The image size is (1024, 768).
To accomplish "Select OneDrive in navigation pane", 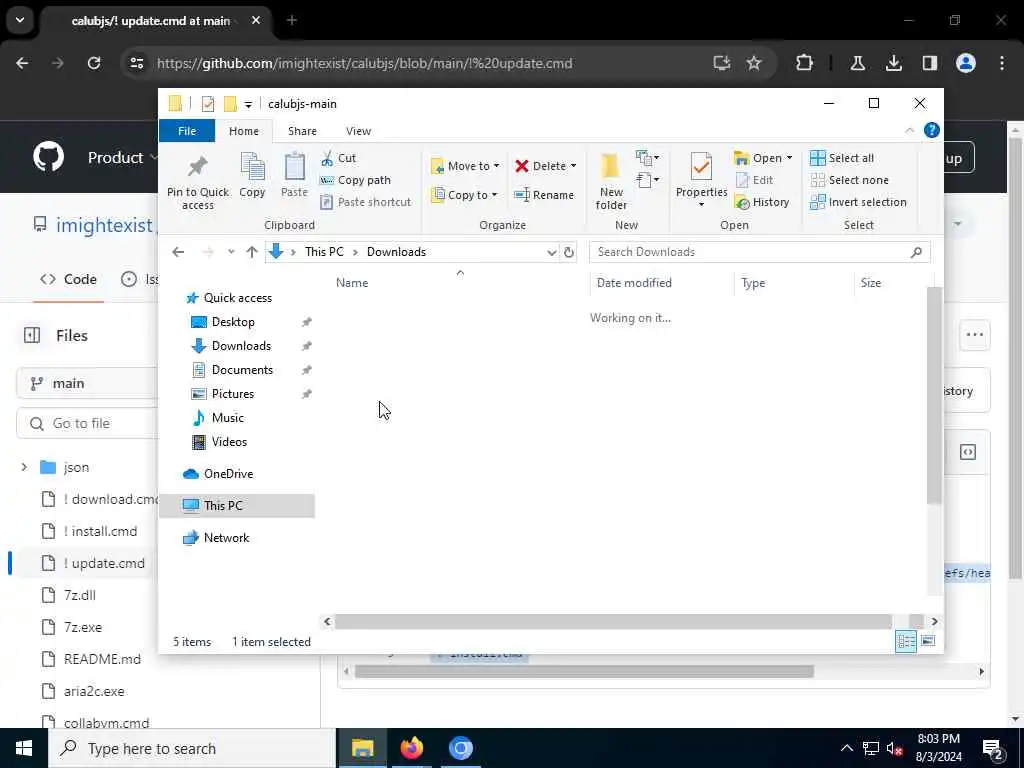I will pos(228,473).
